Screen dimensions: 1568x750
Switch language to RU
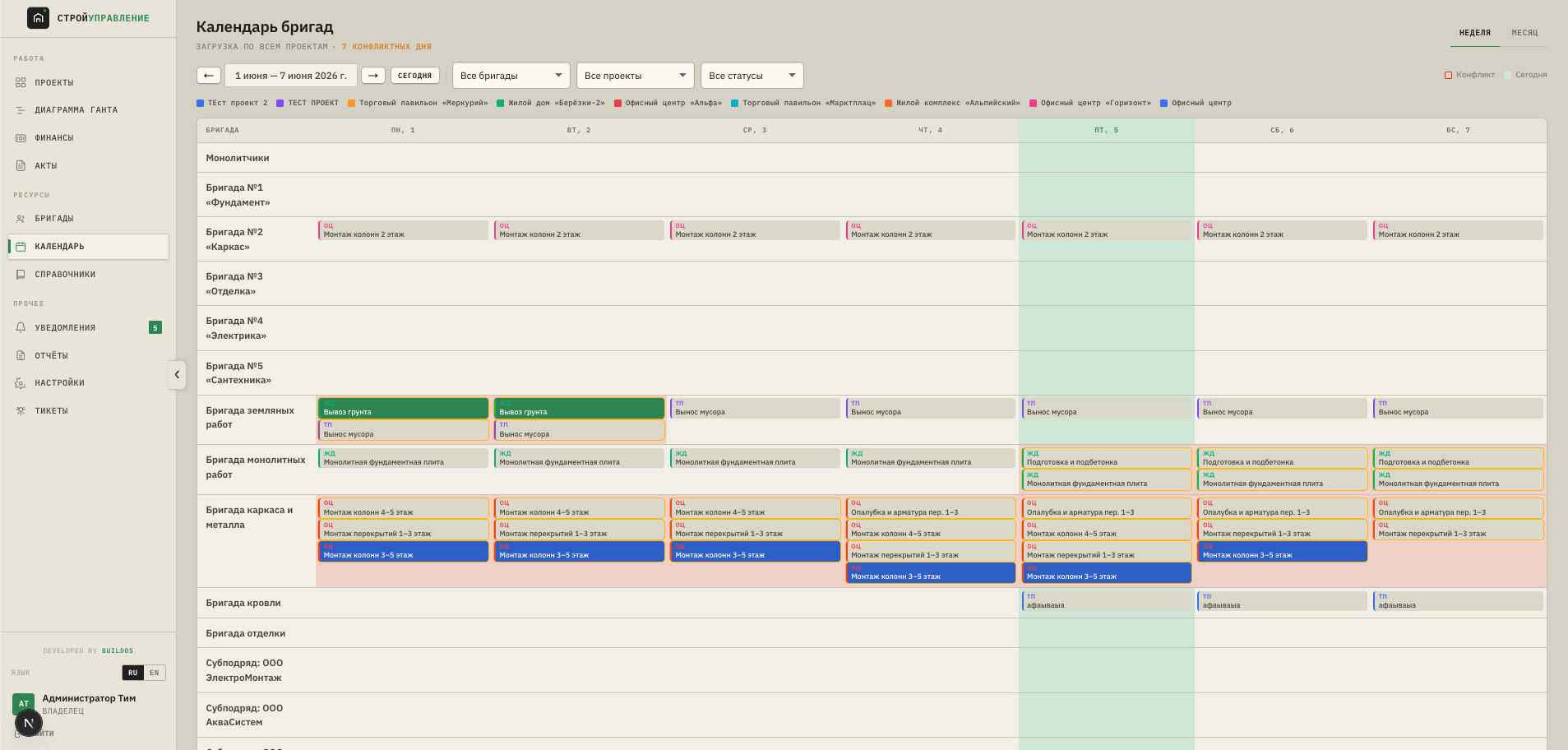133,673
